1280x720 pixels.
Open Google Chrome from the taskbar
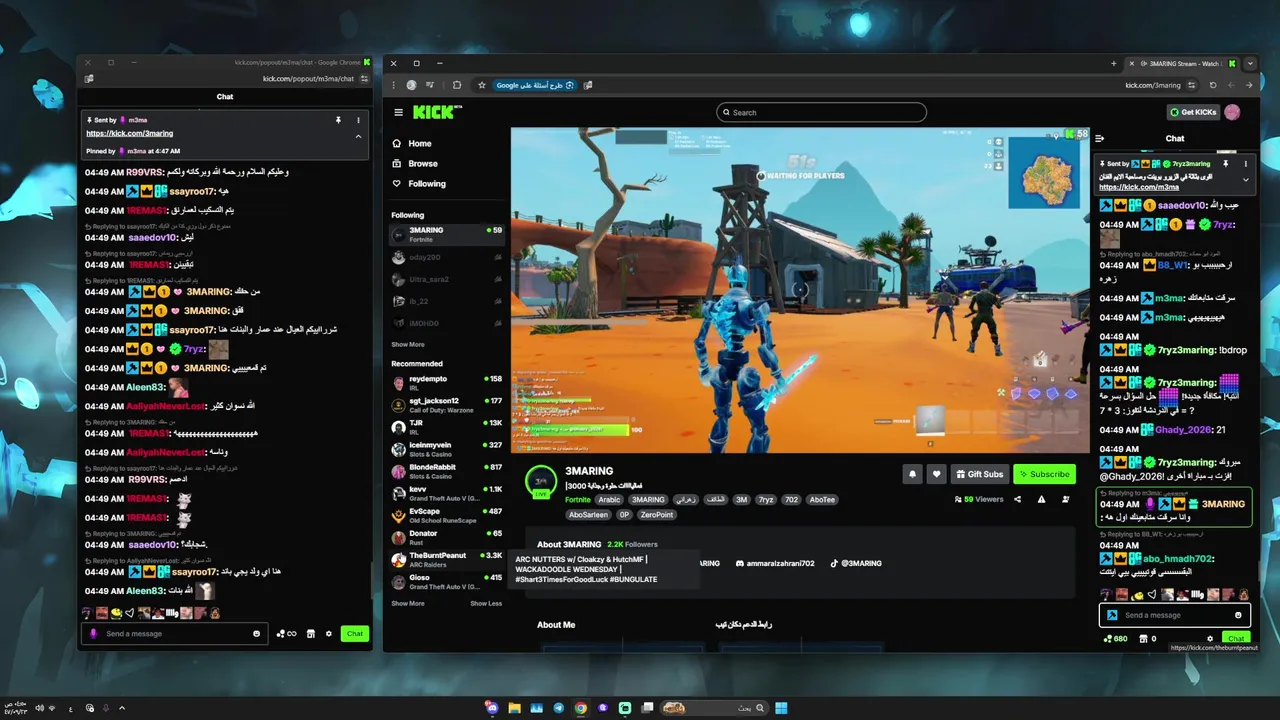580,708
